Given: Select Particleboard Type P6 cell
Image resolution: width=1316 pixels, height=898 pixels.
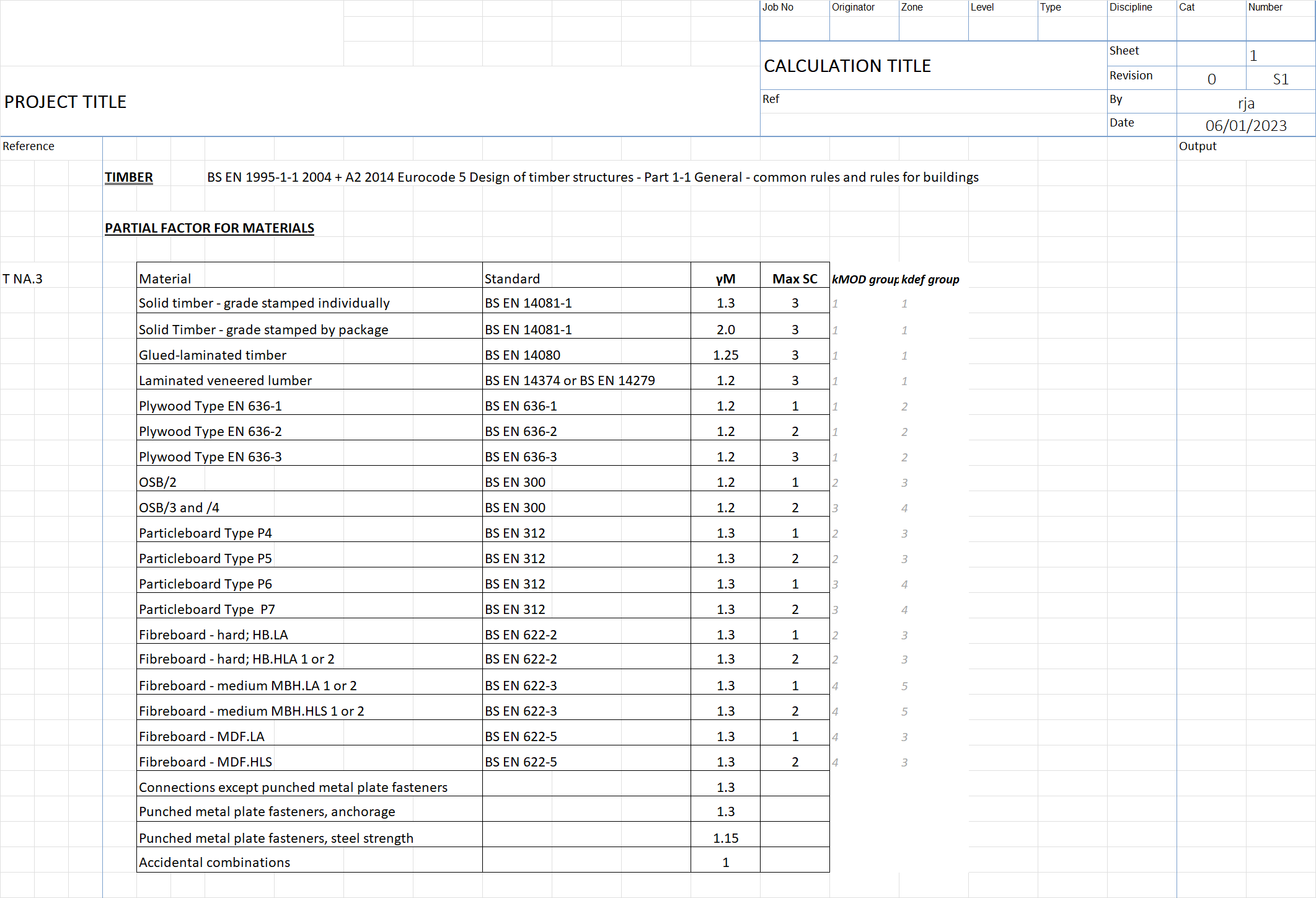Looking at the screenshot, I should click(309, 580).
